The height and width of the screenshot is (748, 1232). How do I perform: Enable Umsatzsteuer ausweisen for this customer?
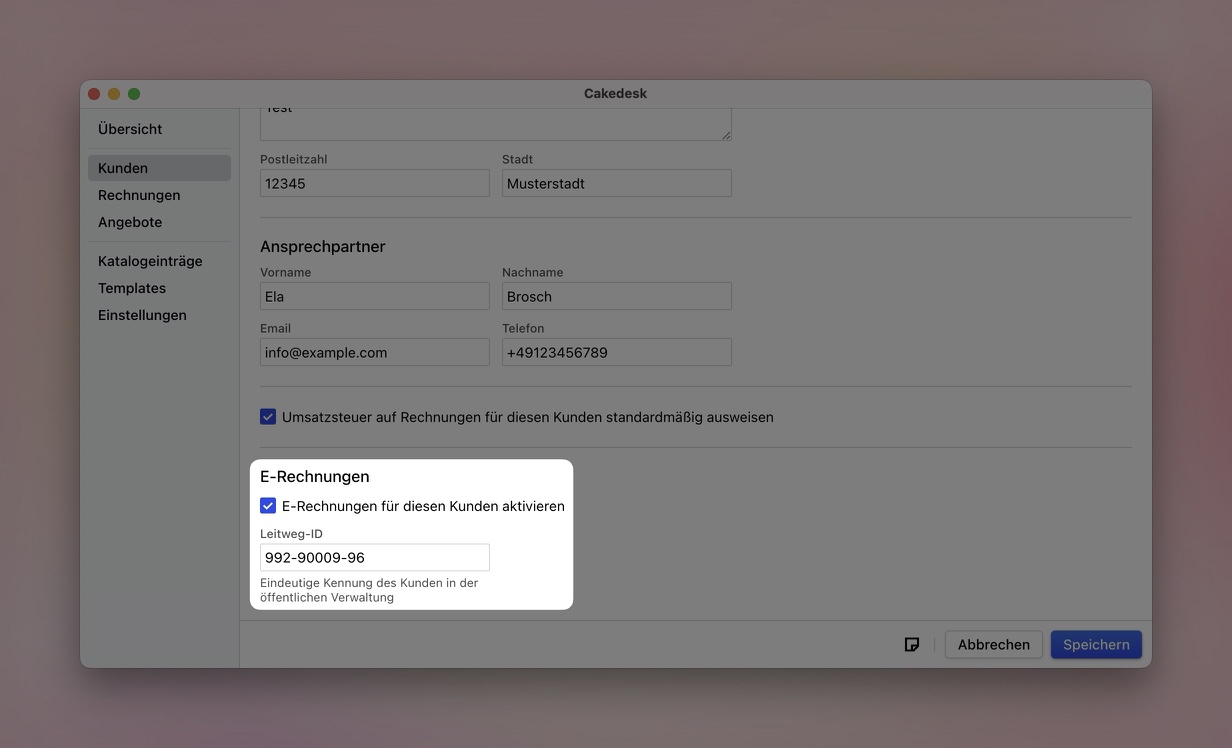(x=267, y=416)
